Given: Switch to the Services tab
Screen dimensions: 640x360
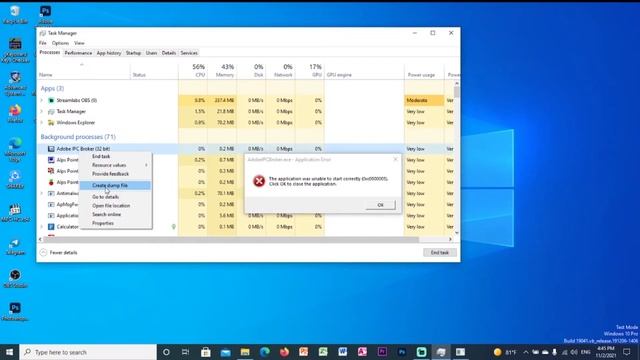Looking at the screenshot, I should click(x=189, y=53).
